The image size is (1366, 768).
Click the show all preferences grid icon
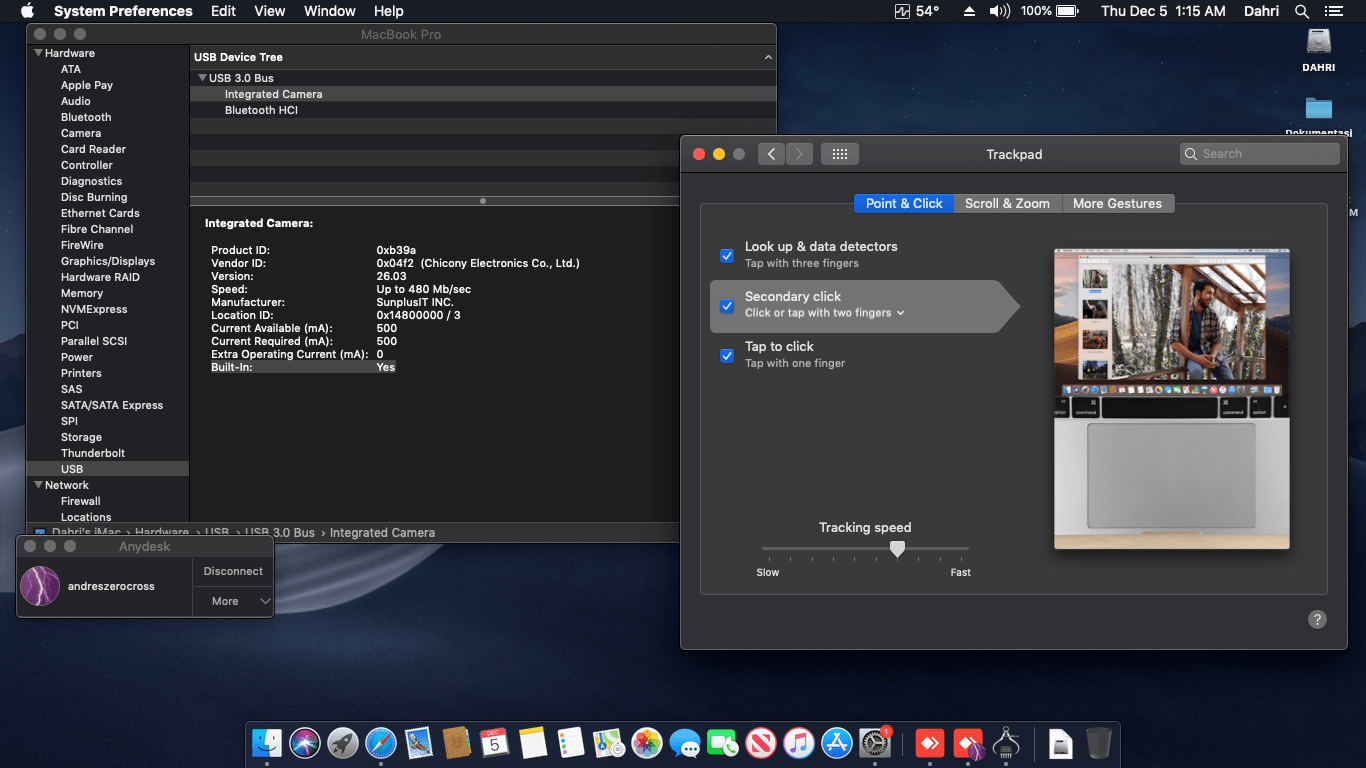(x=839, y=154)
